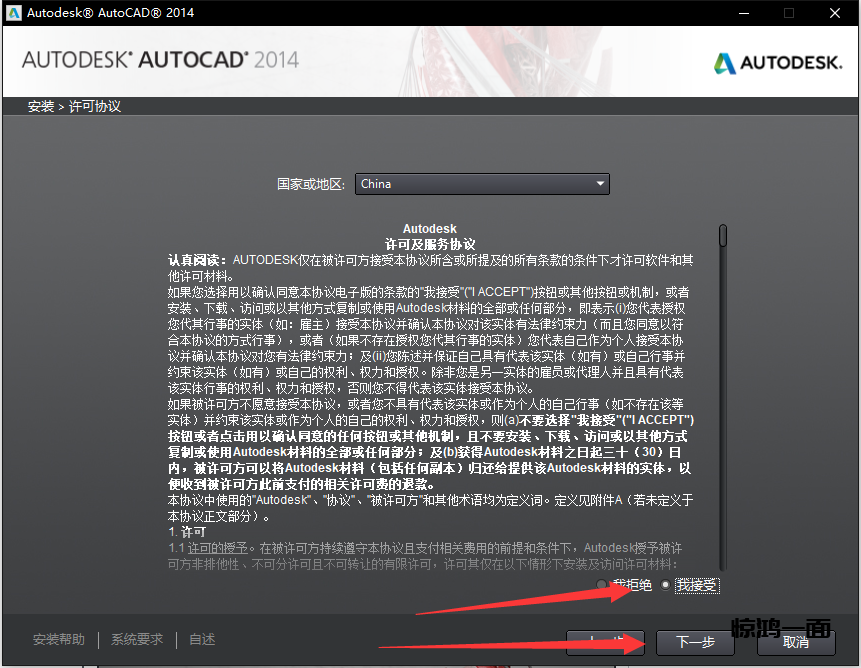
Task: Minimize the installer window
Action: click(742, 13)
